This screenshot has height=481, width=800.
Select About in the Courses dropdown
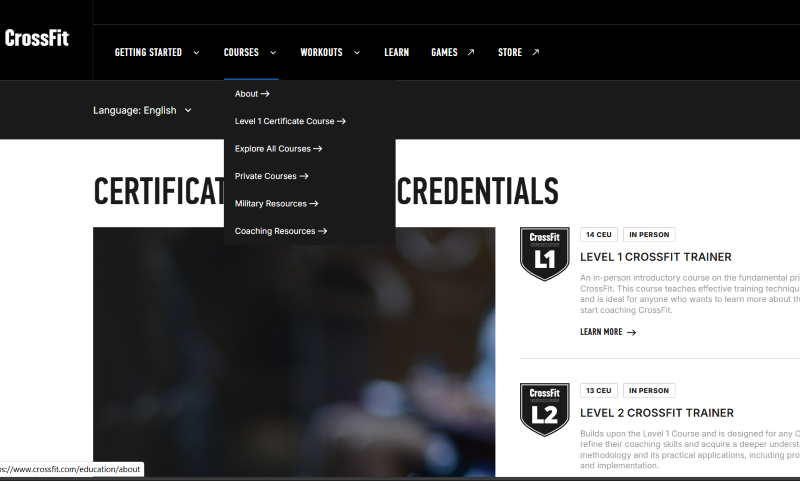tap(252, 94)
